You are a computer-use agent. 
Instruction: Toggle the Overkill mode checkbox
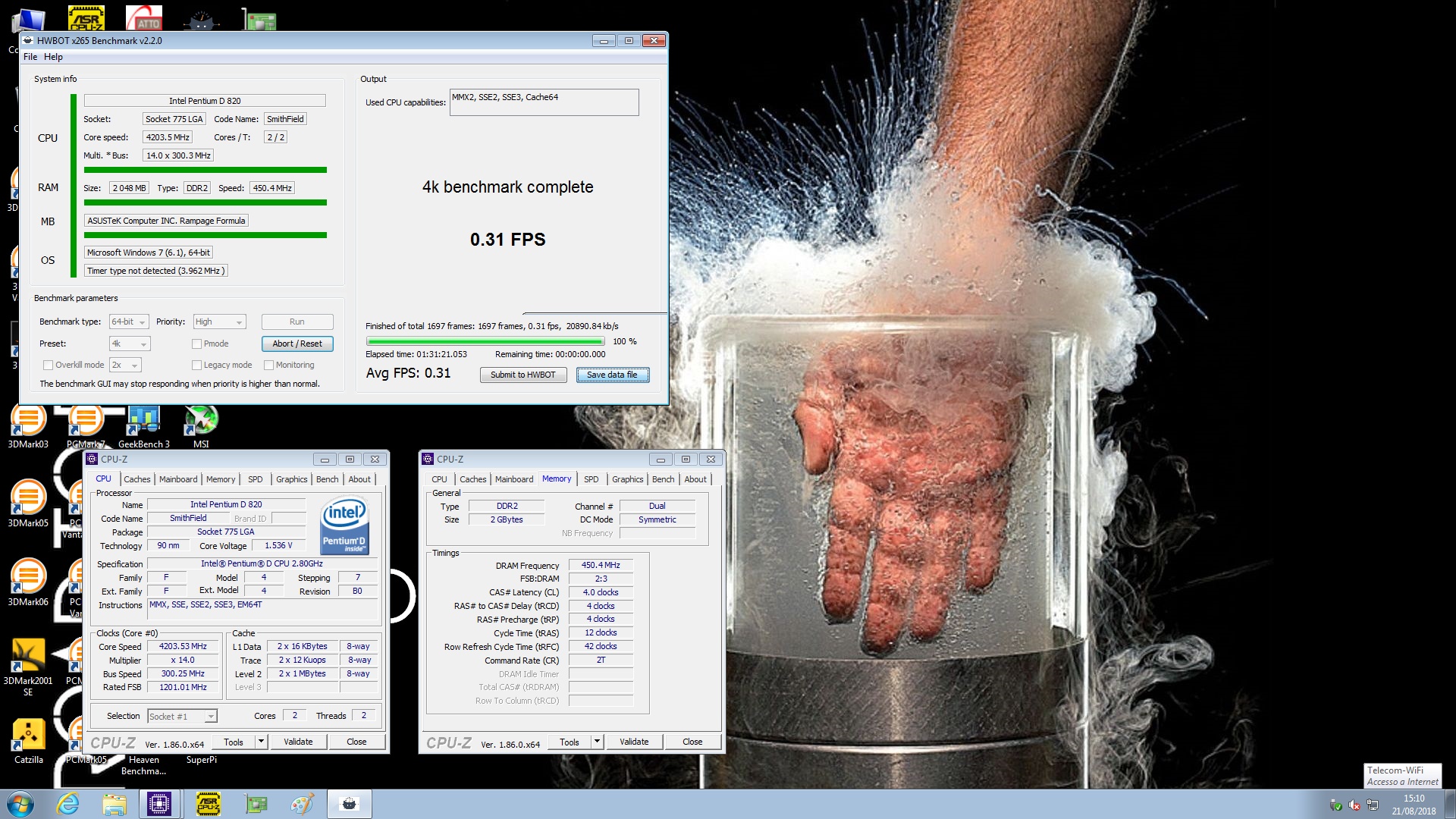pos(48,365)
